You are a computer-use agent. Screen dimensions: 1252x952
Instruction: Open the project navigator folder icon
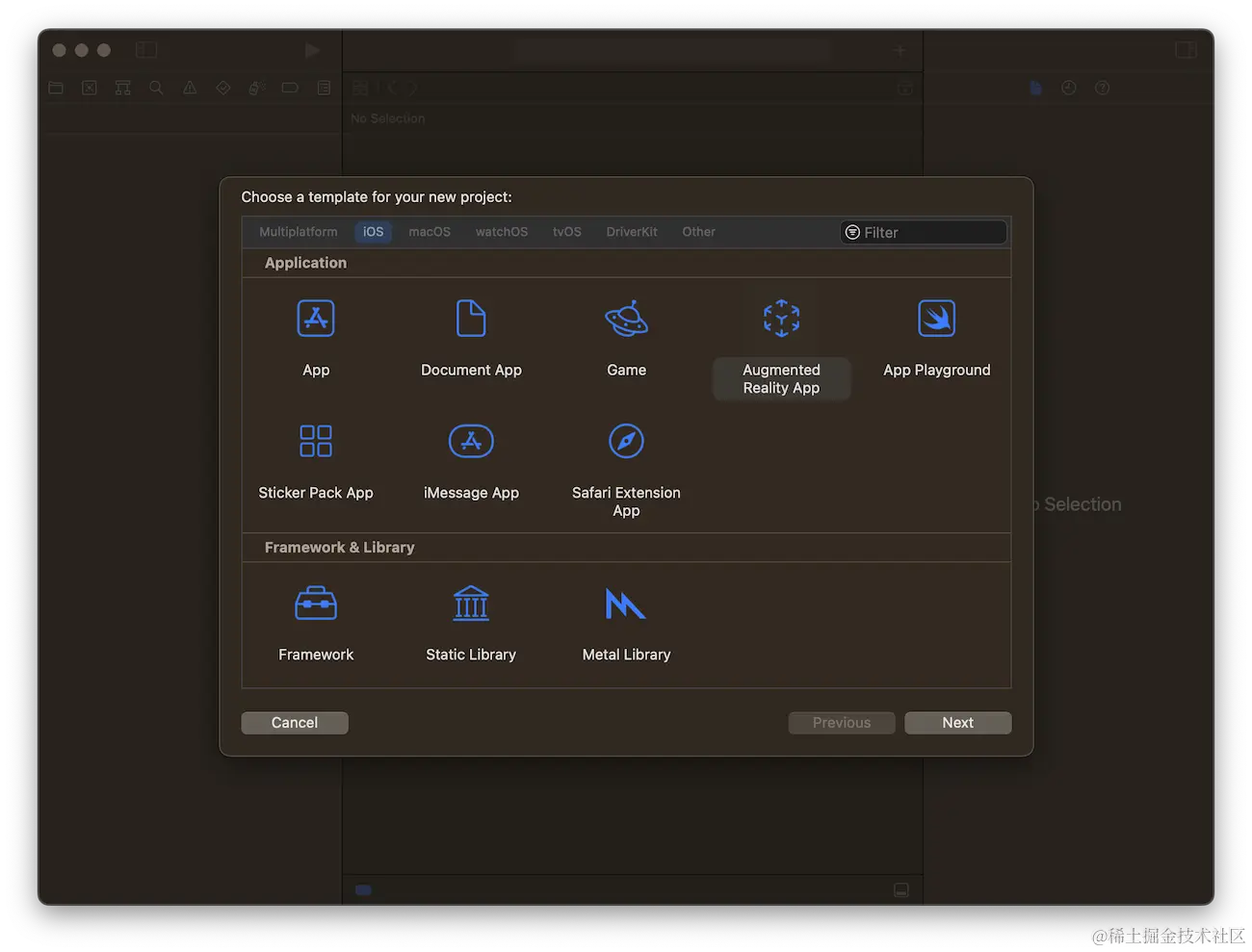(x=56, y=88)
